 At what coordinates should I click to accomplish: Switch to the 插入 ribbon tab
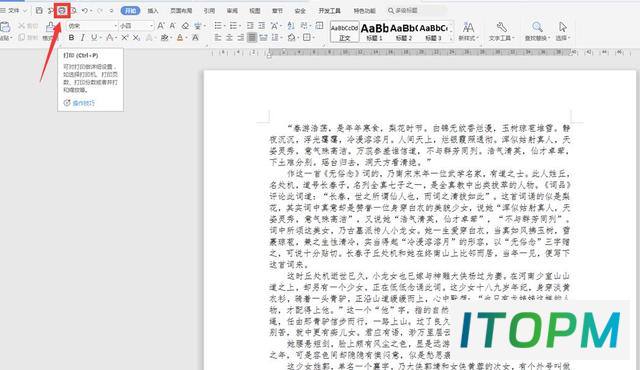[153, 11]
